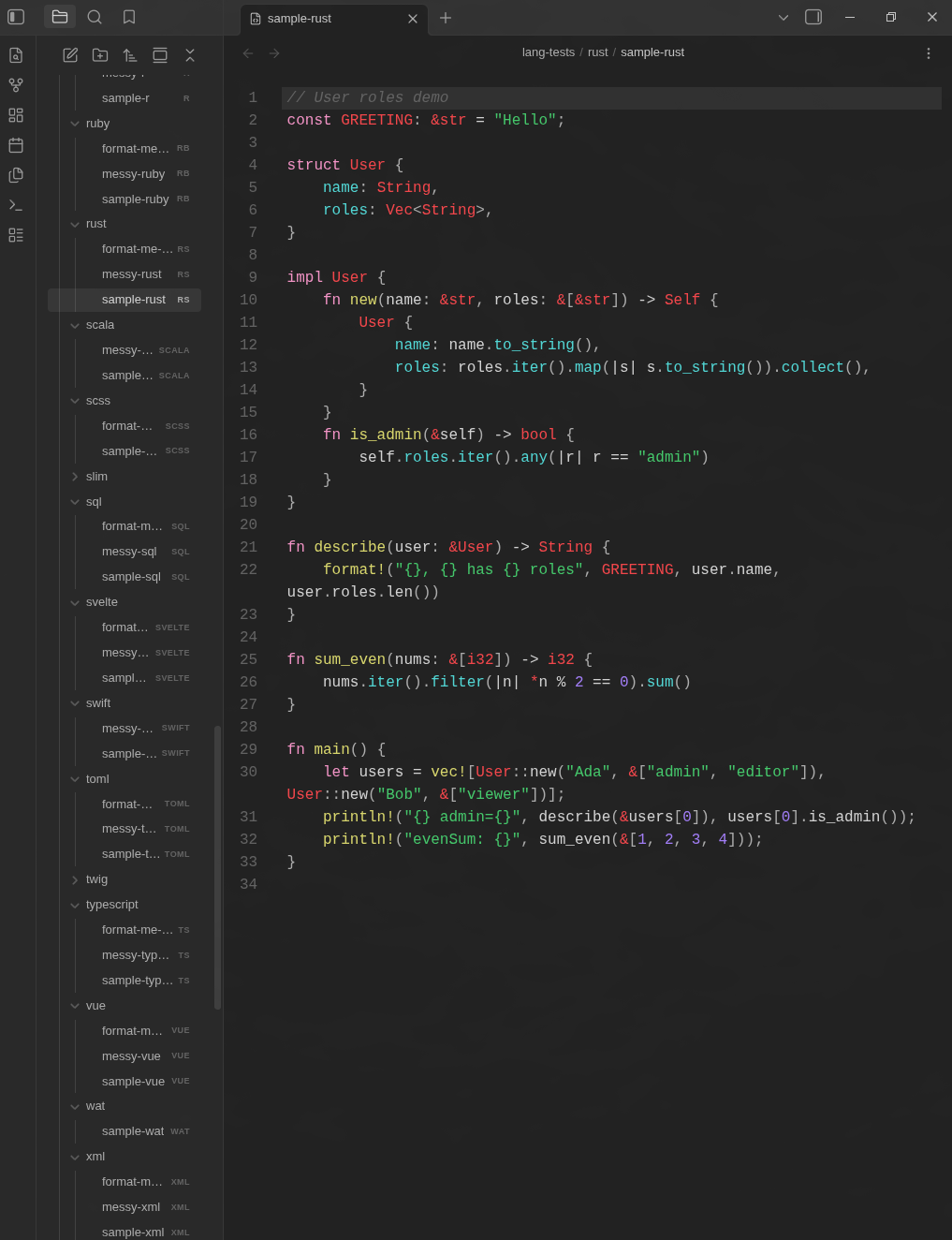Image resolution: width=952 pixels, height=1240 pixels.
Task: Open the search panel
Action: tap(95, 17)
